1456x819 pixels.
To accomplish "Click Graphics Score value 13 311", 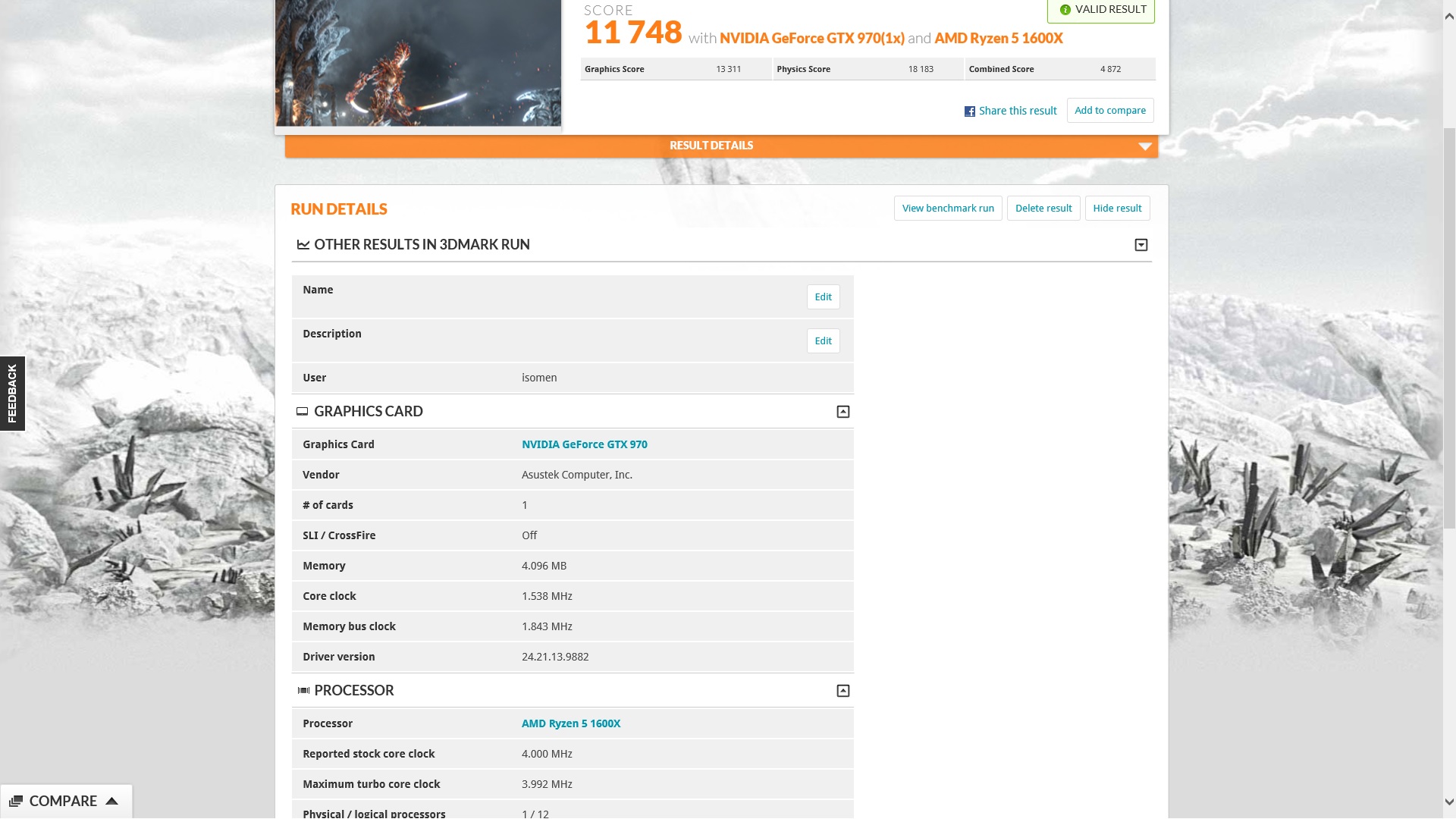I will click(728, 69).
